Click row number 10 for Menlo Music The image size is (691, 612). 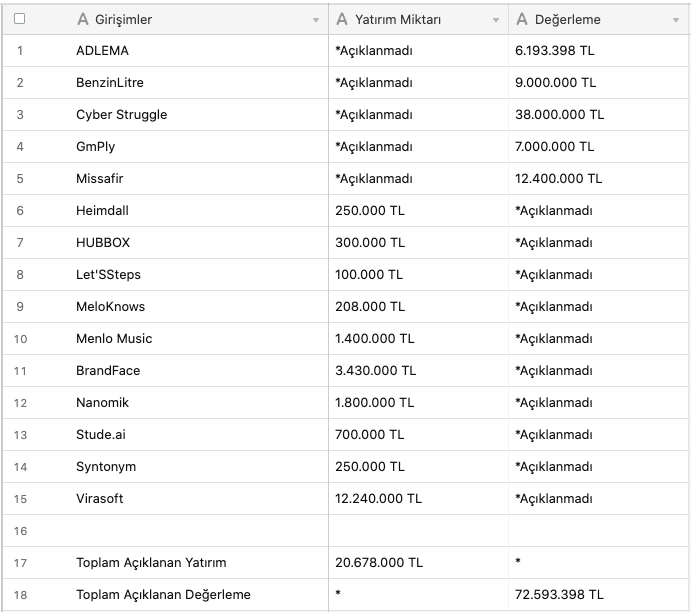coord(20,339)
